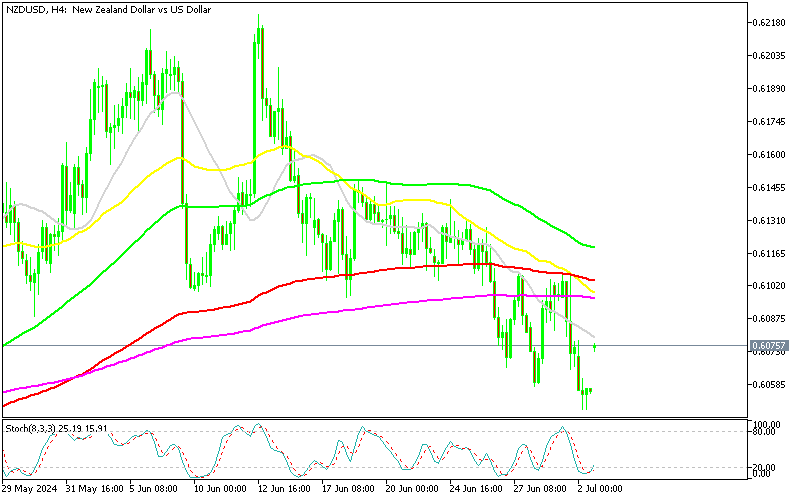Screen dimensions: 800x500
Task: Click the current price tag 0.60757
Action: point(768,346)
